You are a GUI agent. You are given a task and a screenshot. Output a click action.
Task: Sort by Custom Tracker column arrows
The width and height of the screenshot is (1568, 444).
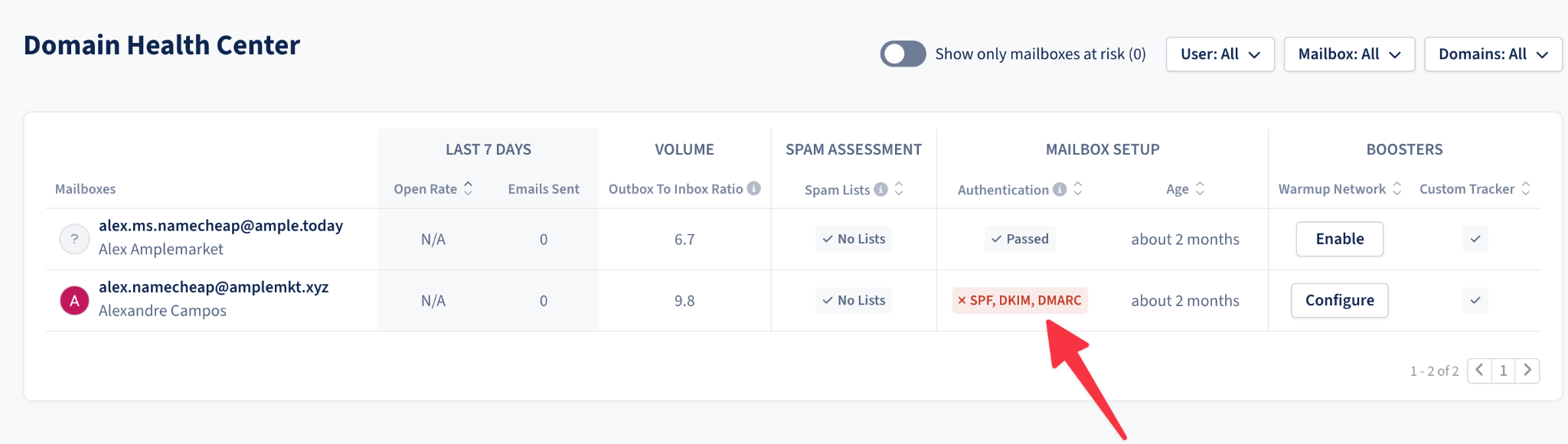pos(1526,188)
